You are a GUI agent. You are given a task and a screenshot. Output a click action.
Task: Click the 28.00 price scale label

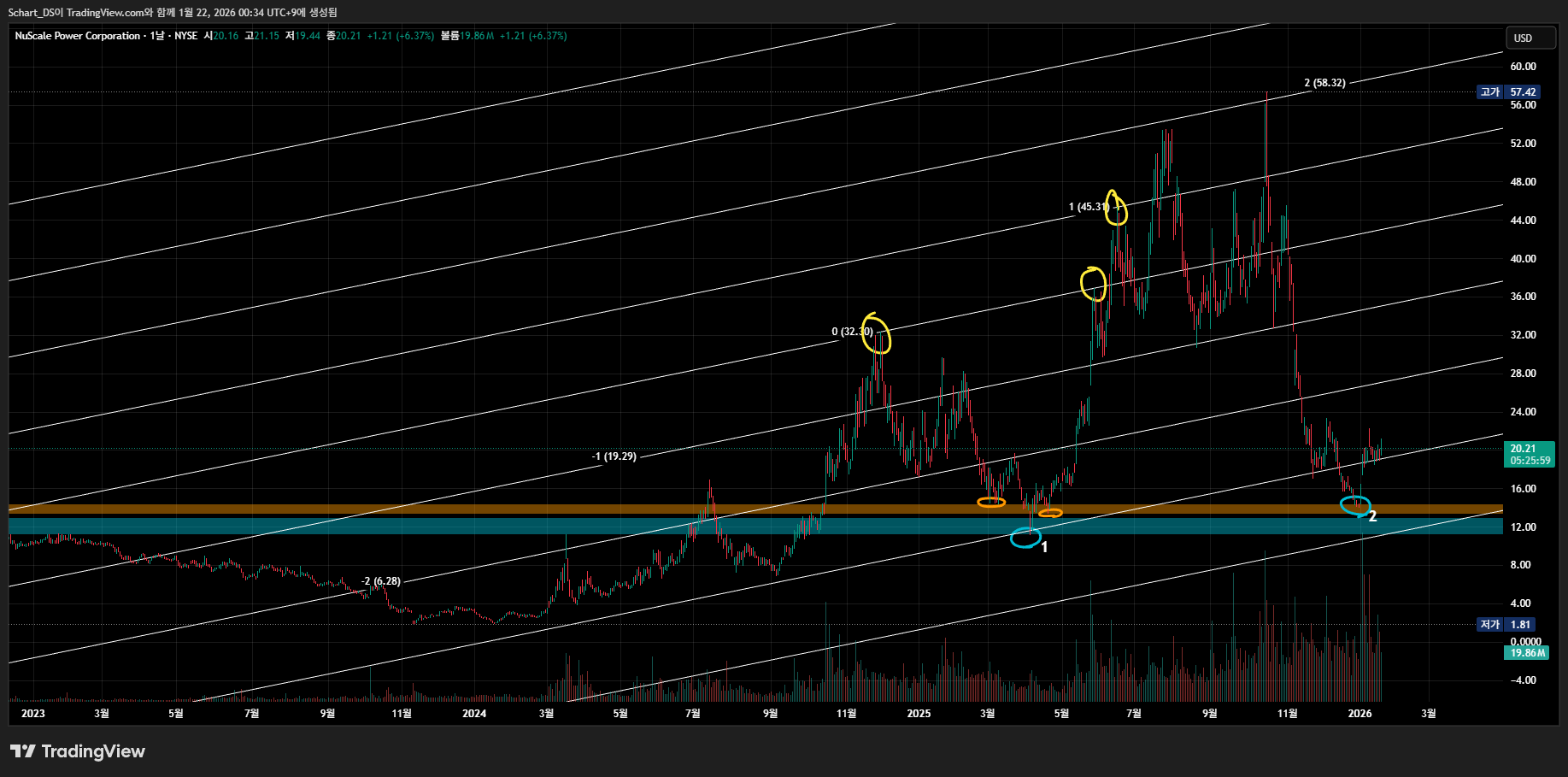click(x=1523, y=374)
